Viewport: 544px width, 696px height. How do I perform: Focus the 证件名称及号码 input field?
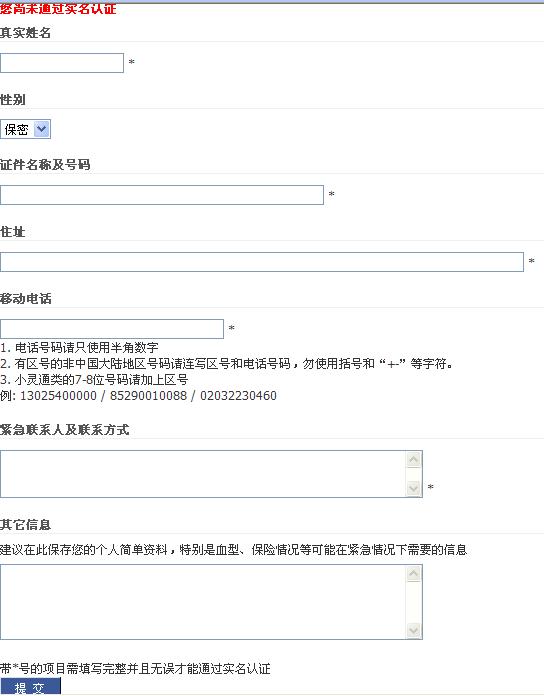coord(162,195)
